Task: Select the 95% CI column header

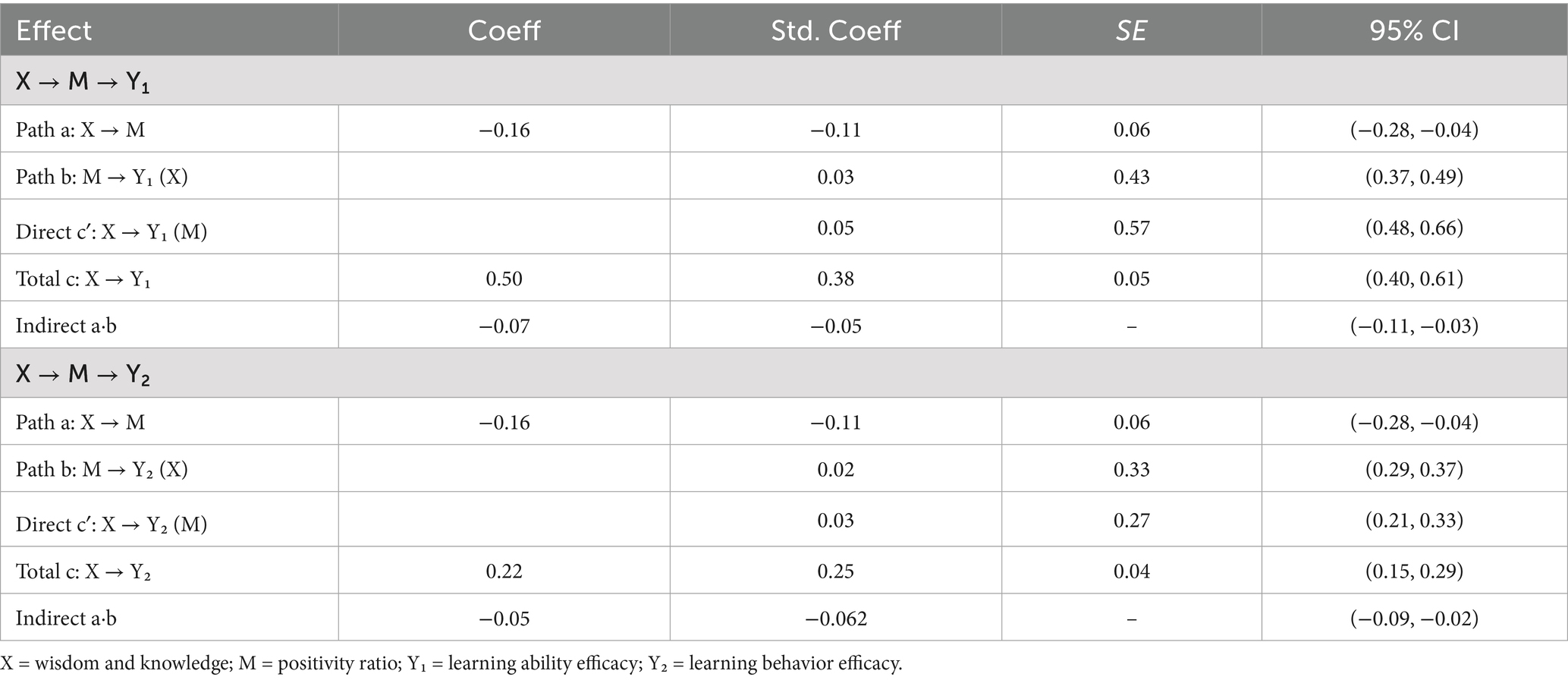Action: pos(1414,30)
